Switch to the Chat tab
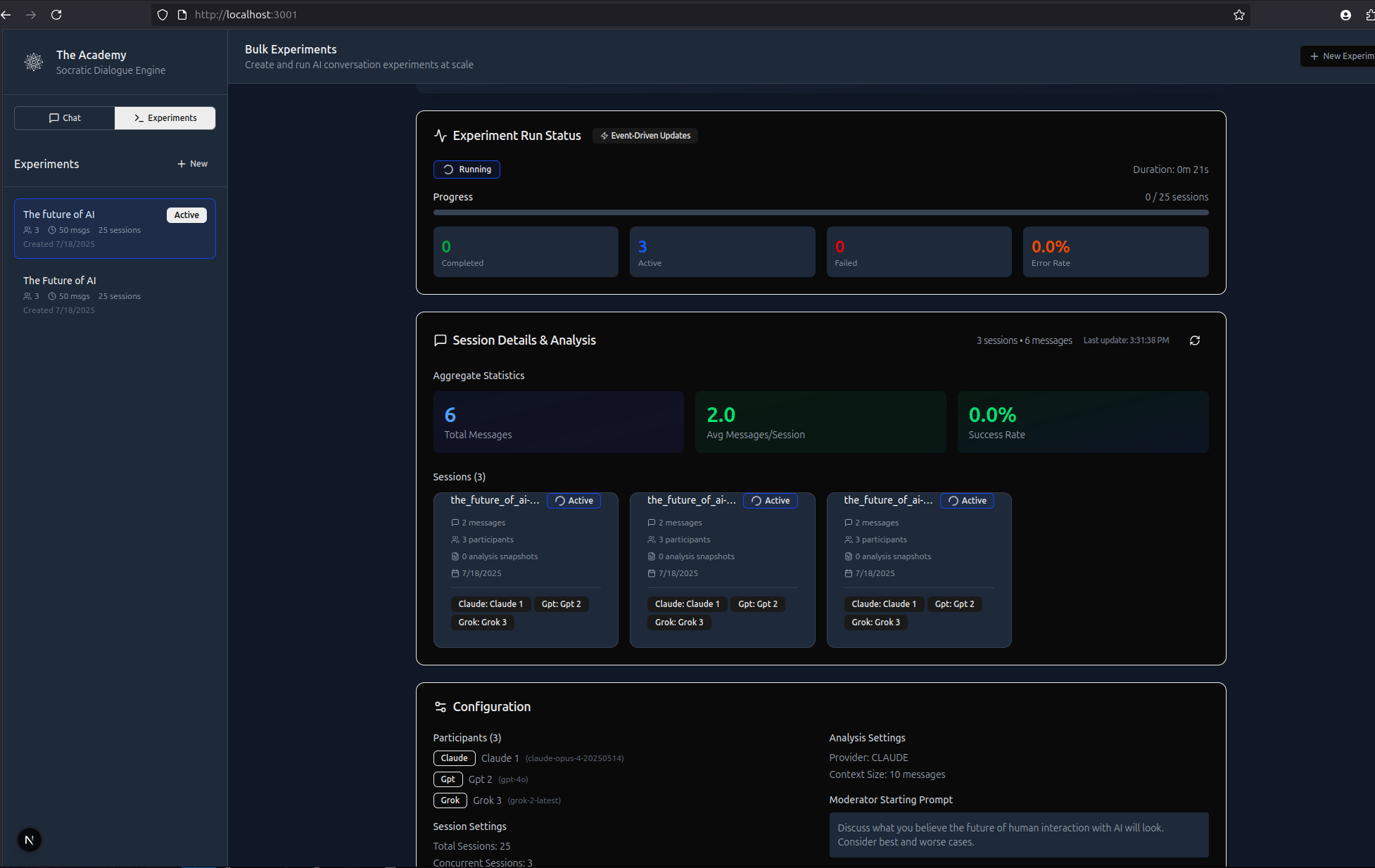Viewport: 1375px width, 868px height. [x=65, y=118]
